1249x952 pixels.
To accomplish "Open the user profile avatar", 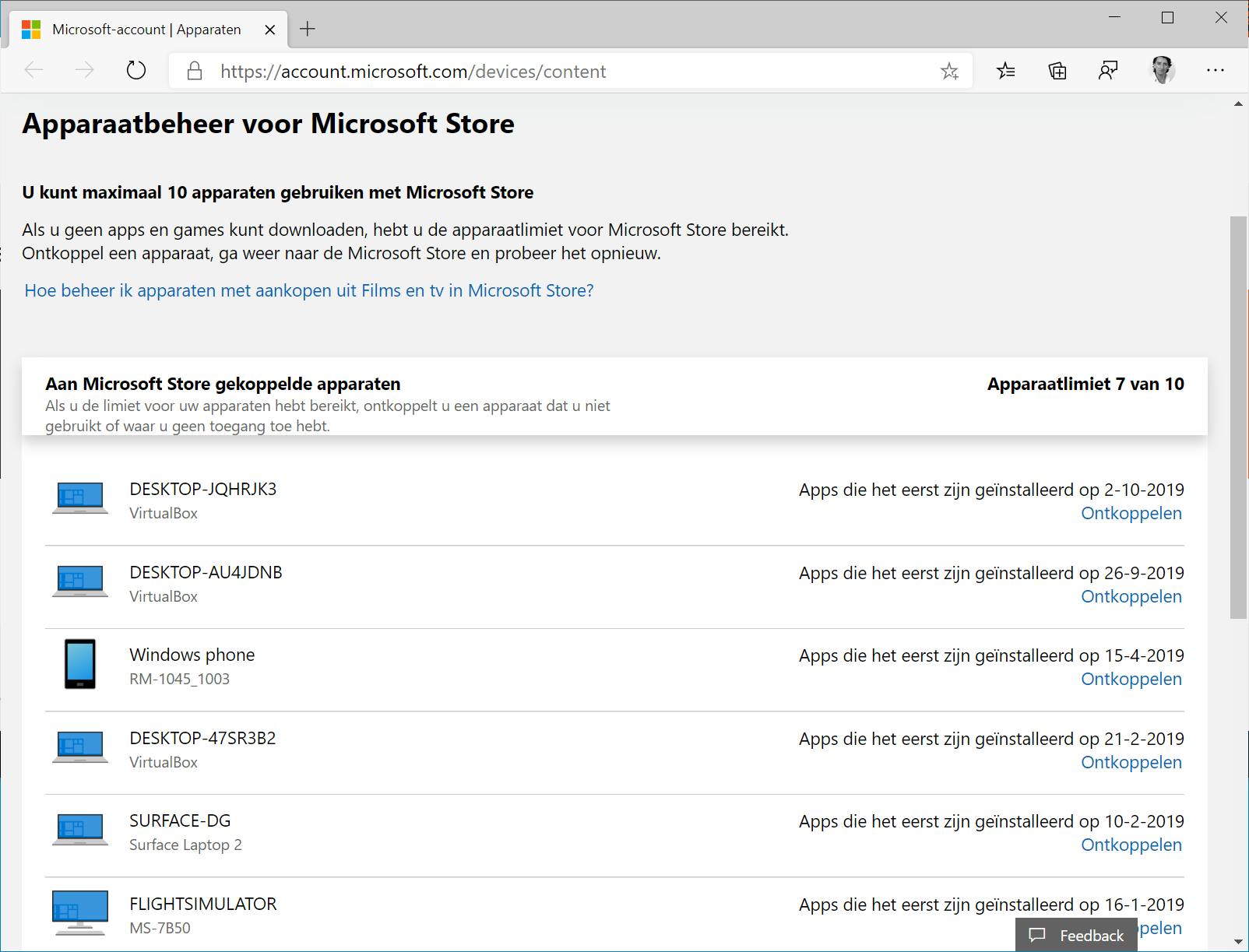I will [1163, 71].
